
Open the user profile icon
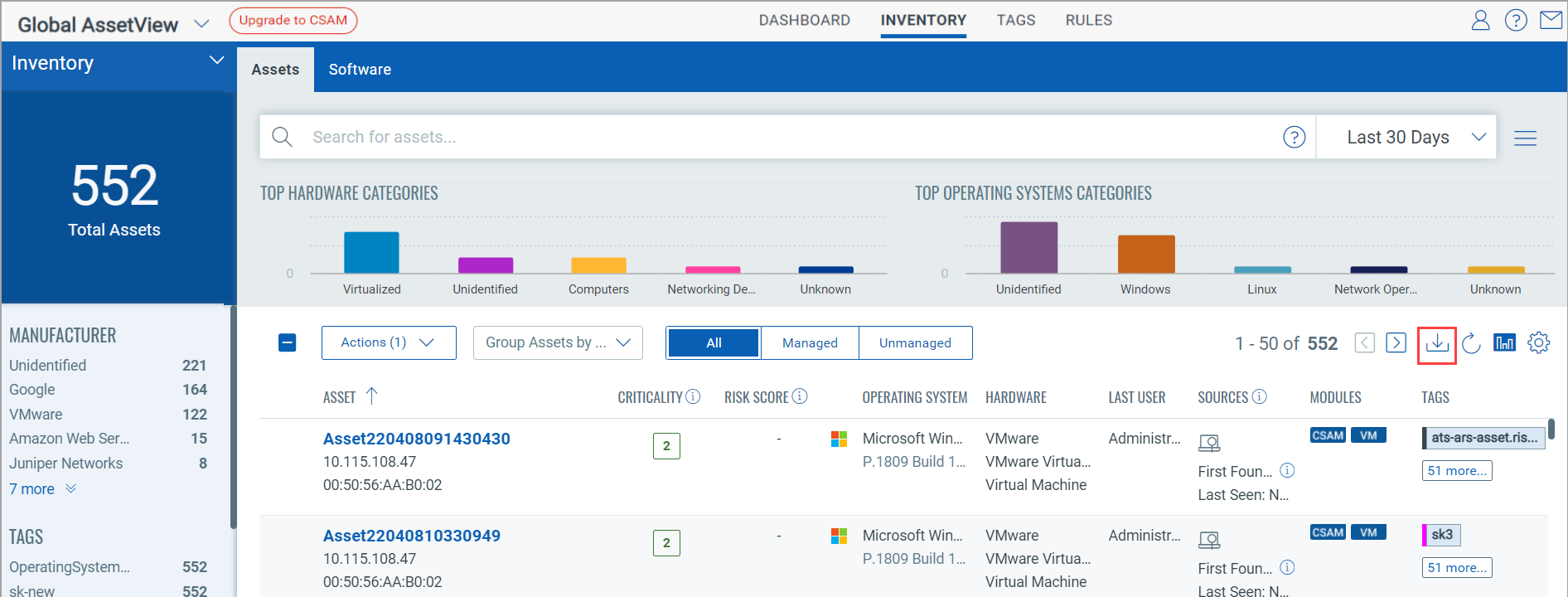[x=1480, y=21]
